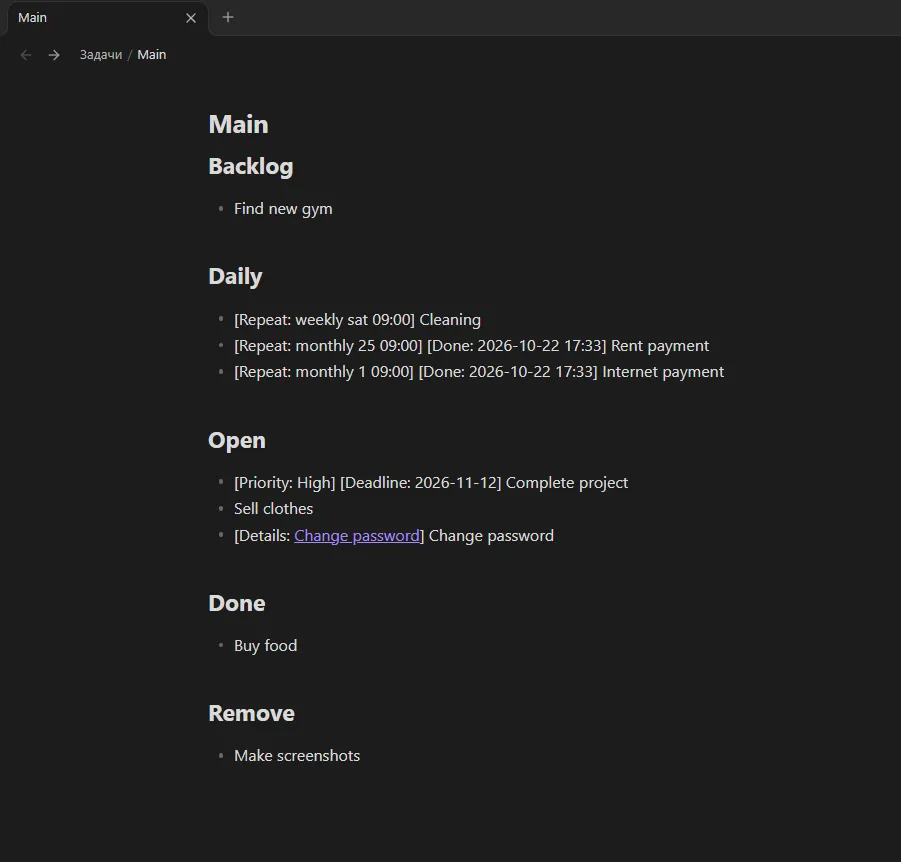
Task: Select the Sell clothes item
Action: (274, 509)
